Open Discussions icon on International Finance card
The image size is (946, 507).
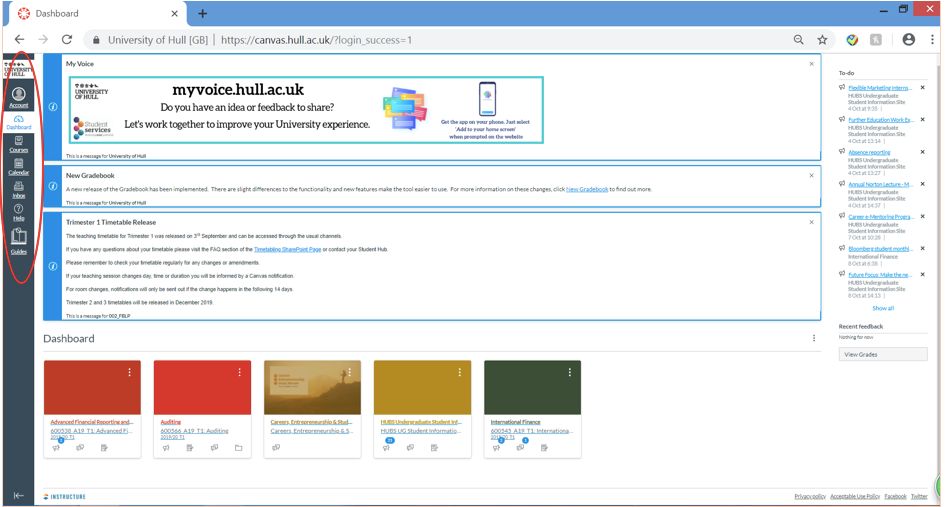click(x=520, y=447)
